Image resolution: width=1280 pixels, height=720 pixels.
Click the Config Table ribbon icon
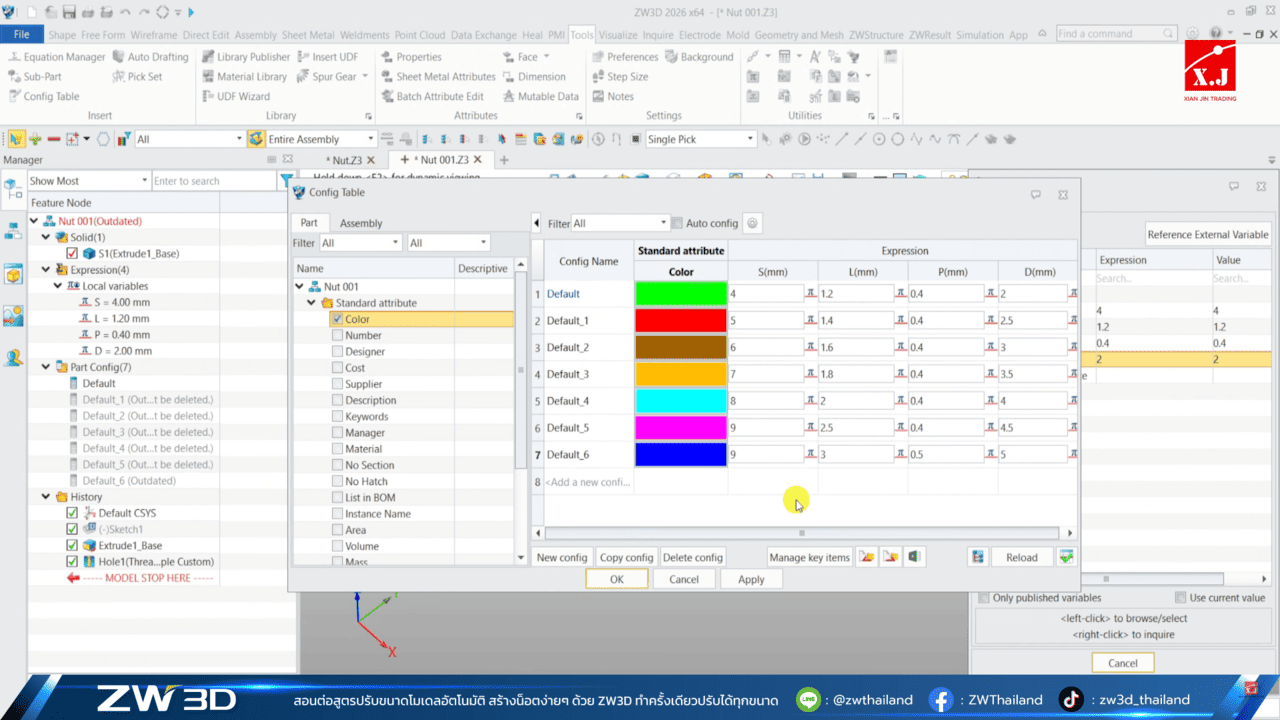click(x=15, y=97)
